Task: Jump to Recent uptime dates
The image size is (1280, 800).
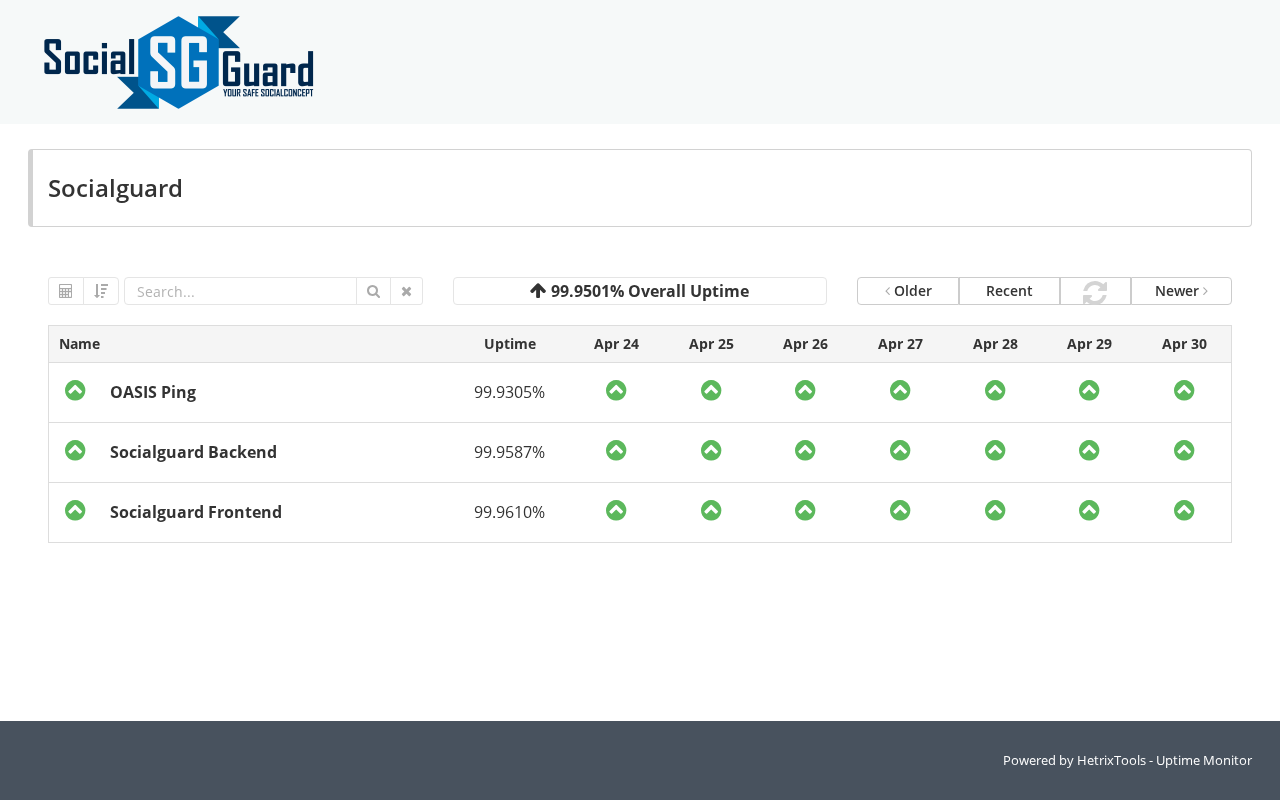Action: pos(1009,291)
